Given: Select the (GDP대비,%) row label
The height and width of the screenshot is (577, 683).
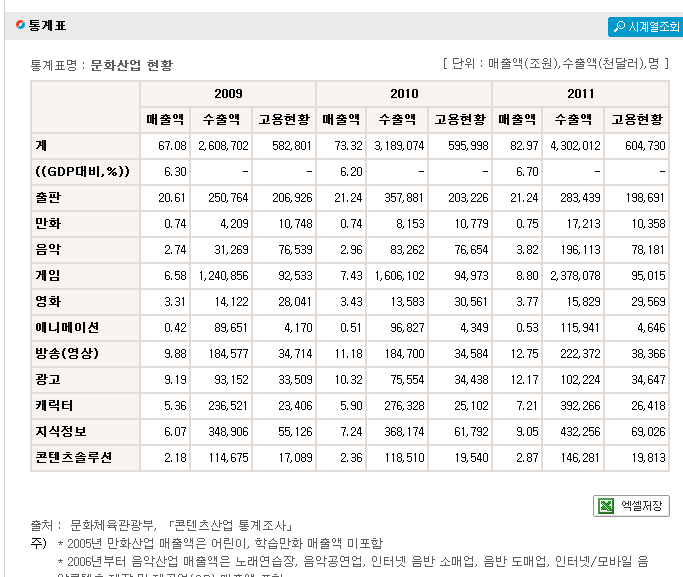Looking at the screenshot, I should coord(82,171).
